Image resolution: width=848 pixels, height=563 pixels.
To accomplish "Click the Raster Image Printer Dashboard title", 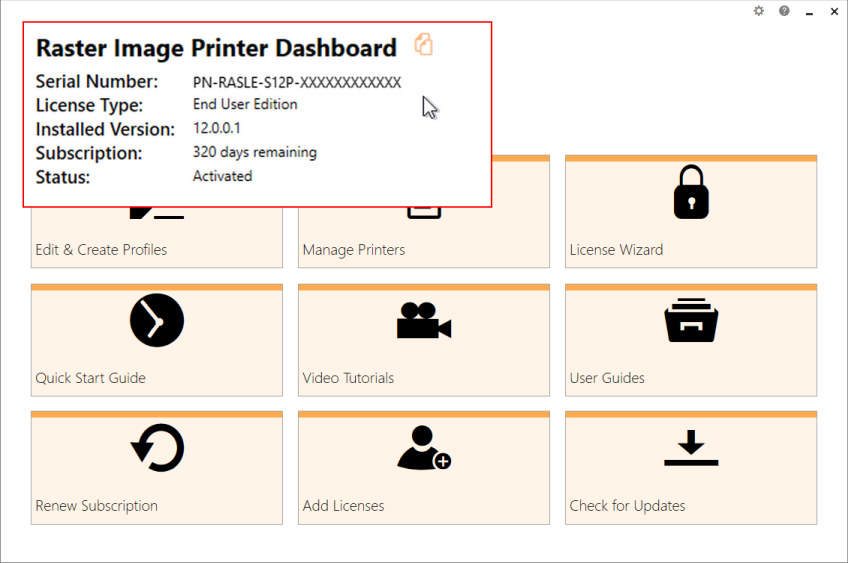I will coord(216,48).
